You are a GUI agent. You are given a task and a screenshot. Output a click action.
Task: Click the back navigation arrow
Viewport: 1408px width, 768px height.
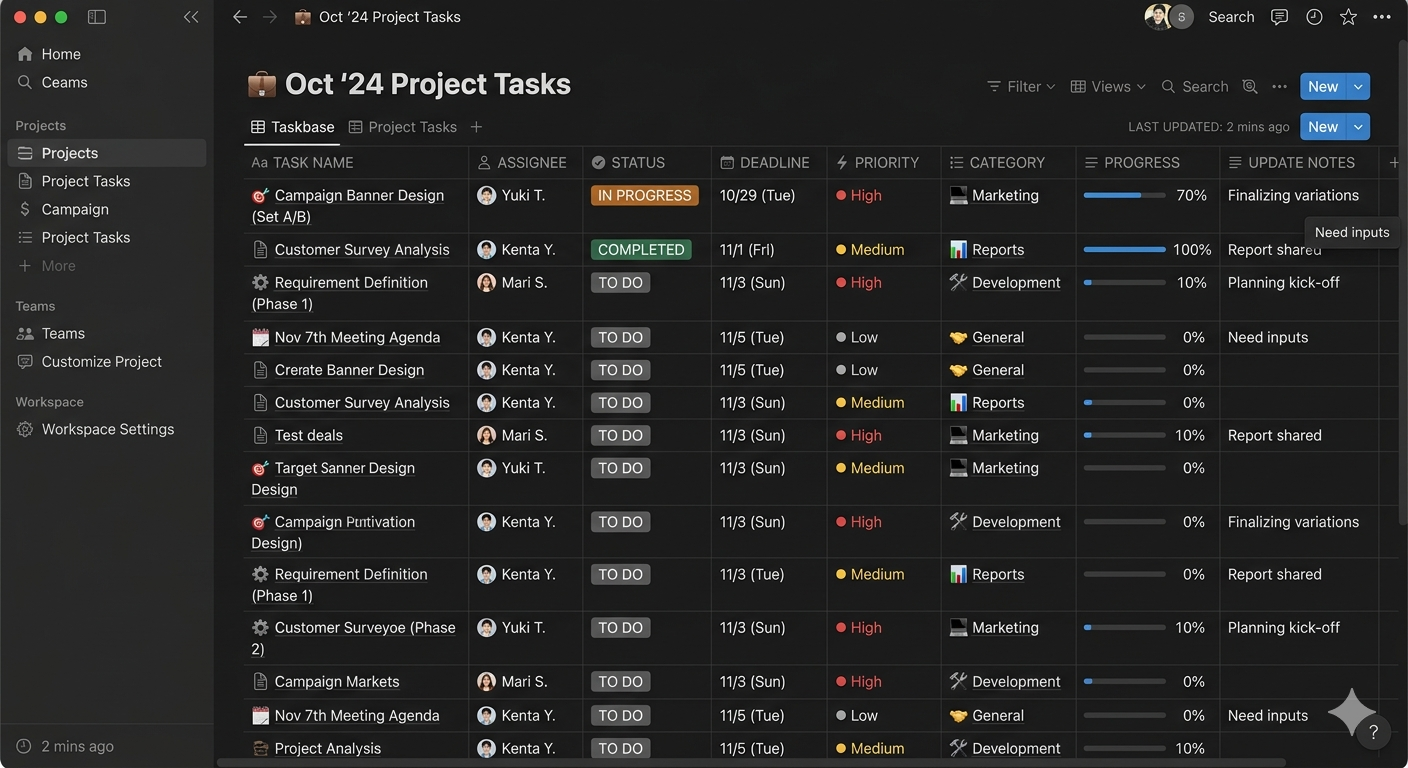click(x=239, y=17)
